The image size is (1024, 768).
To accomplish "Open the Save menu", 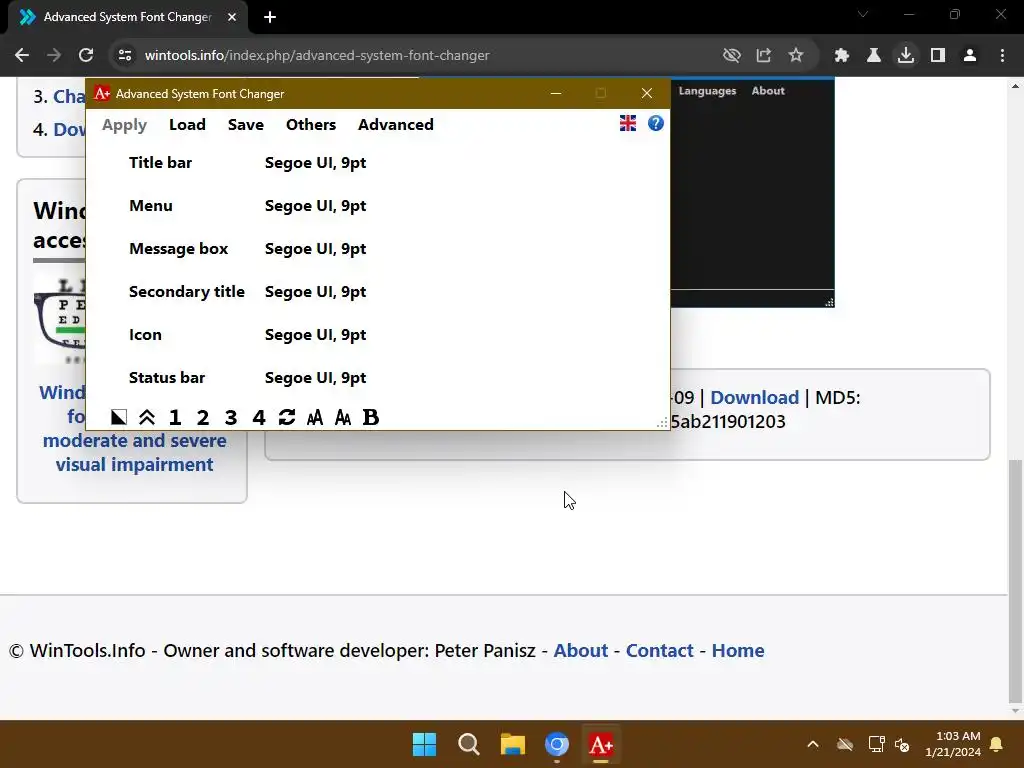I will pyautogui.click(x=246, y=125).
